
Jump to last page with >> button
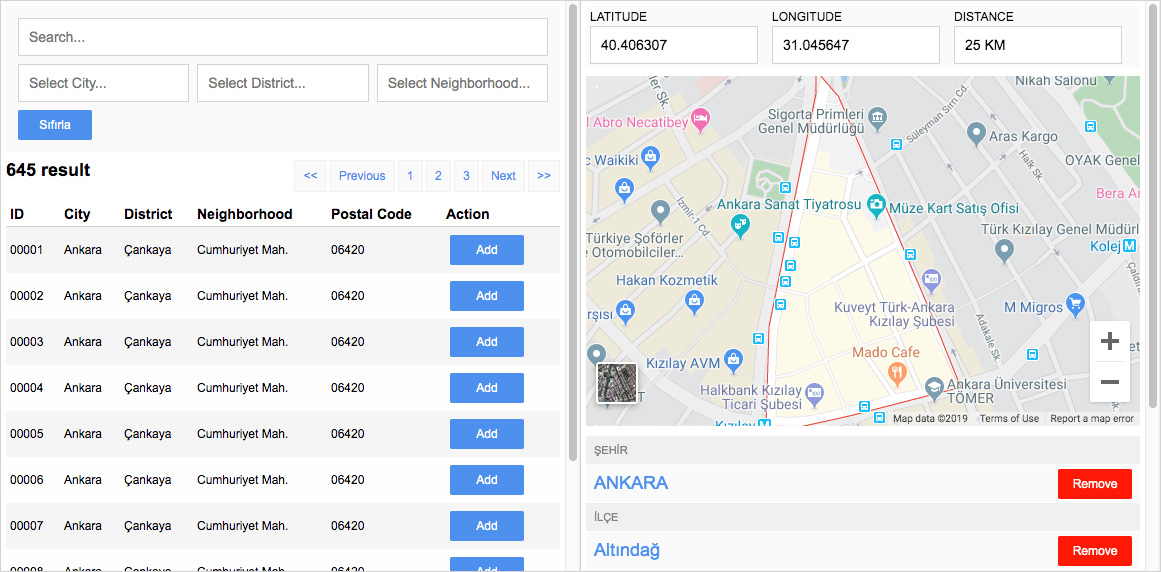pos(543,176)
